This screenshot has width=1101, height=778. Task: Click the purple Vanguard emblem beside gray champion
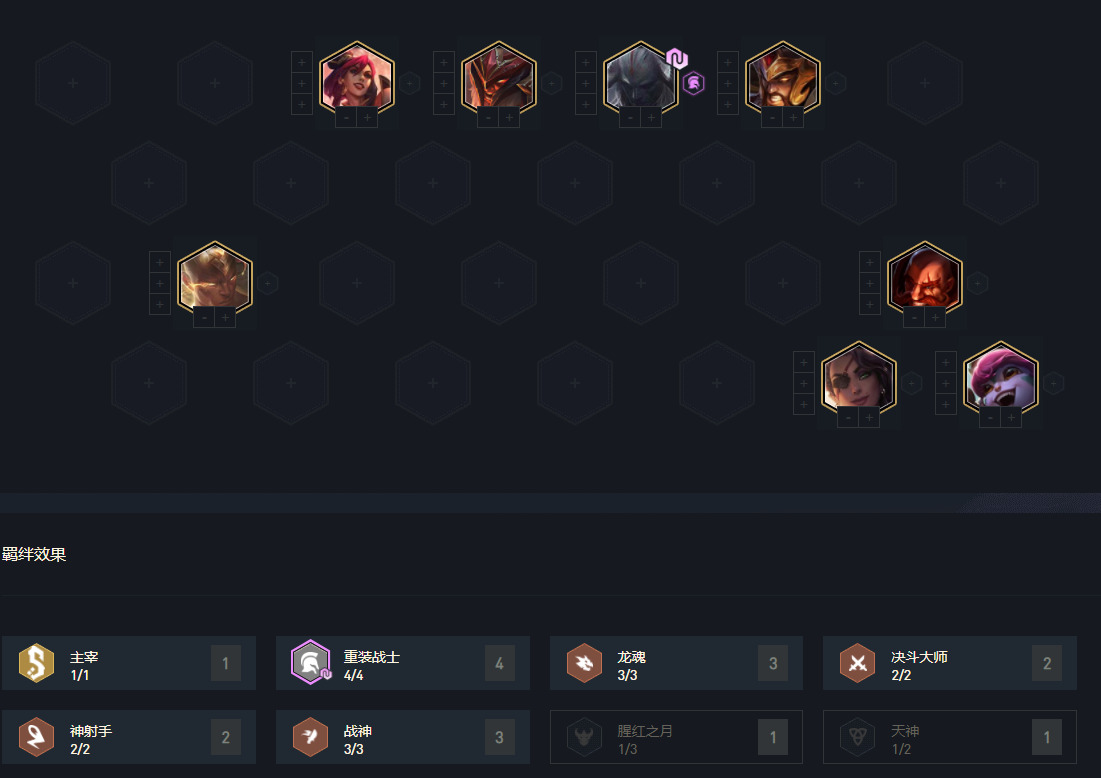click(x=694, y=84)
